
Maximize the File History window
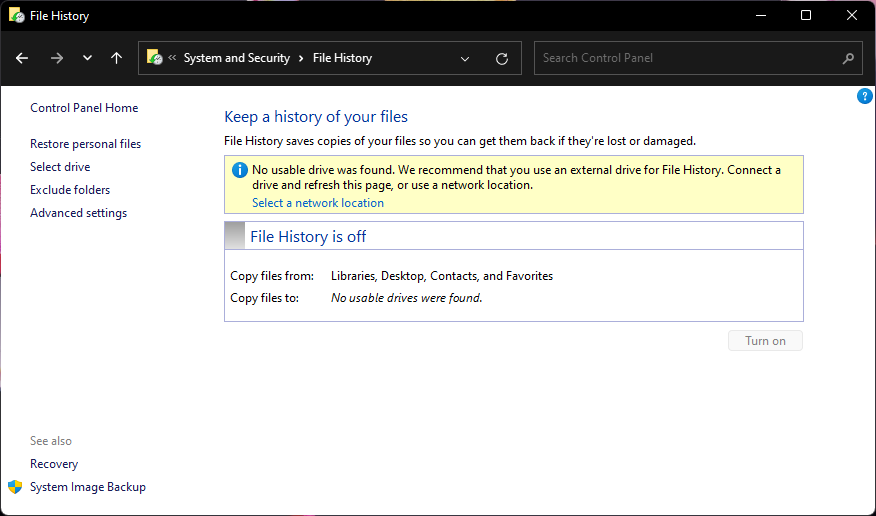tap(806, 15)
